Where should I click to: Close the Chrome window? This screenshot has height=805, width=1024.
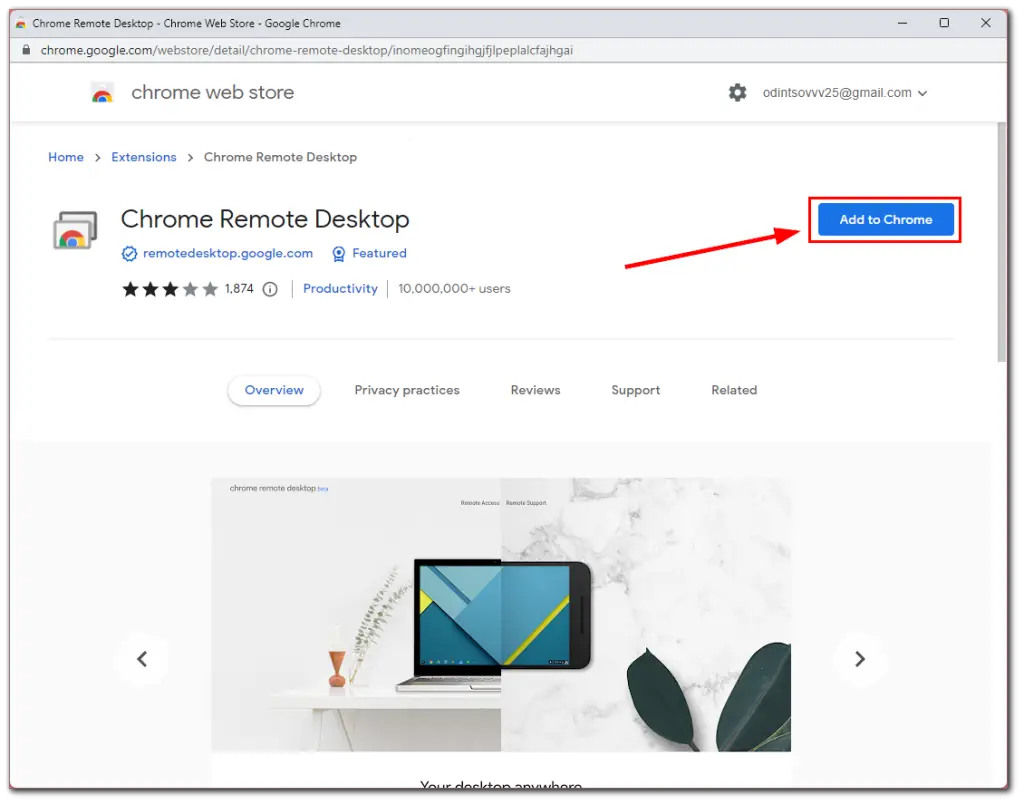tap(986, 23)
